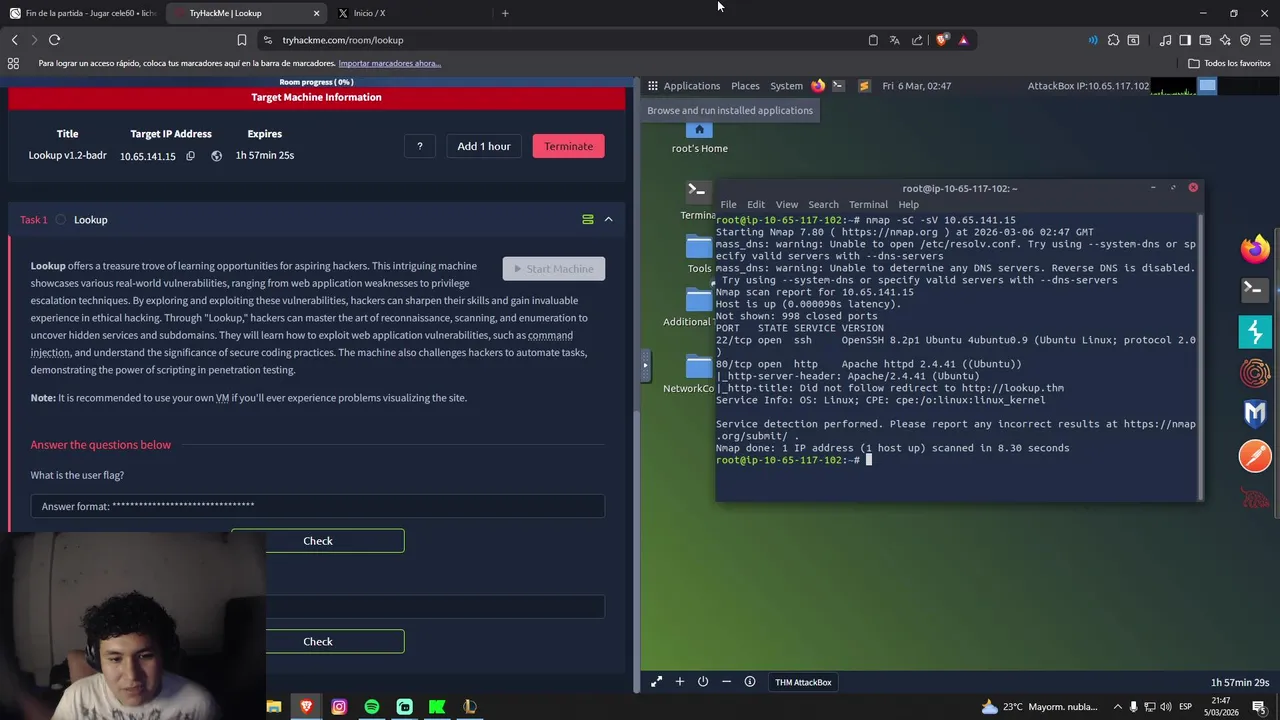Click the THM AttackBox label button
The height and width of the screenshot is (720, 1280).
pyautogui.click(x=803, y=682)
